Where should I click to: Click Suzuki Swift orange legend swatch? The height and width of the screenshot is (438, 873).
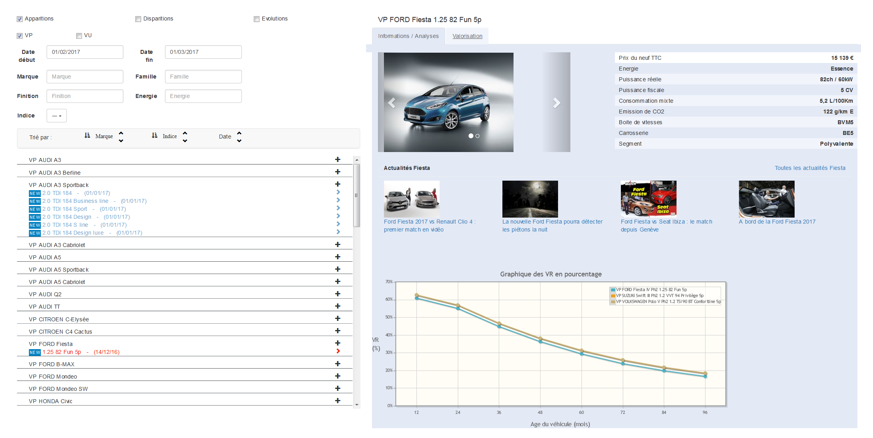[613, 296]
